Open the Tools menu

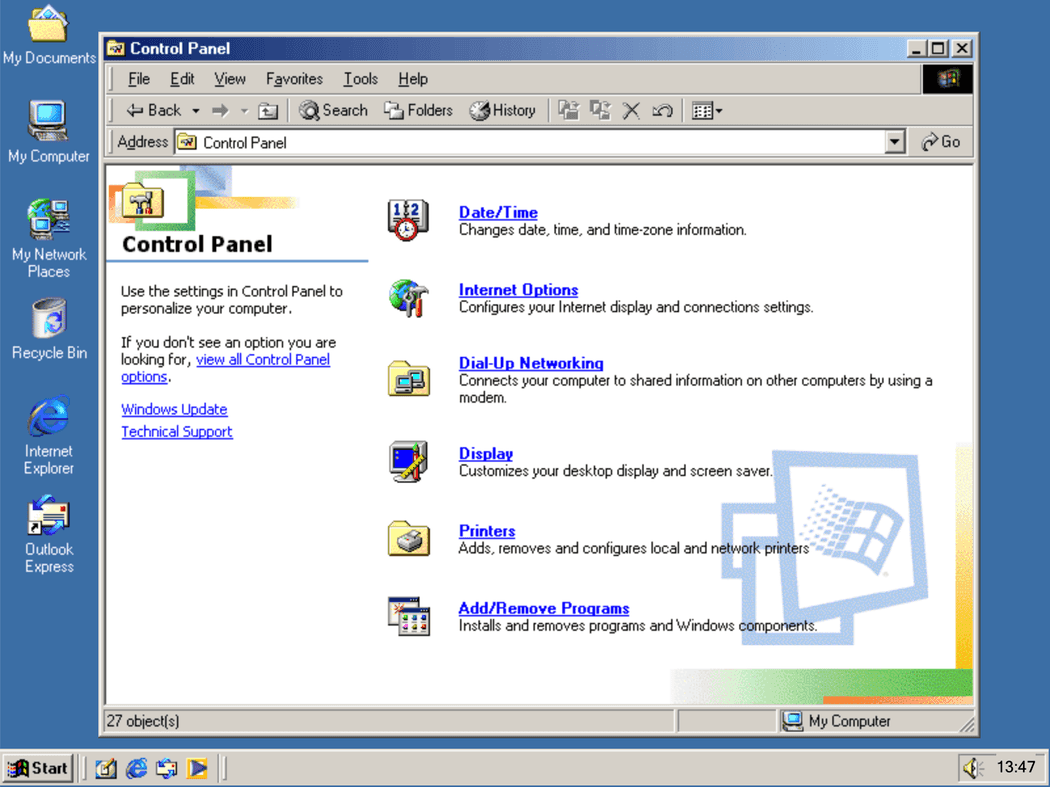[360, 78]
